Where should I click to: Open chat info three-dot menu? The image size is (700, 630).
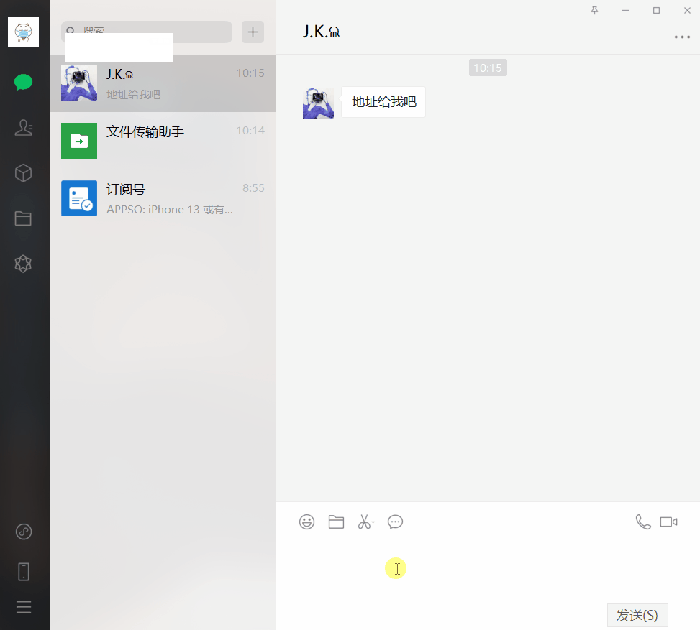(682, 37)
